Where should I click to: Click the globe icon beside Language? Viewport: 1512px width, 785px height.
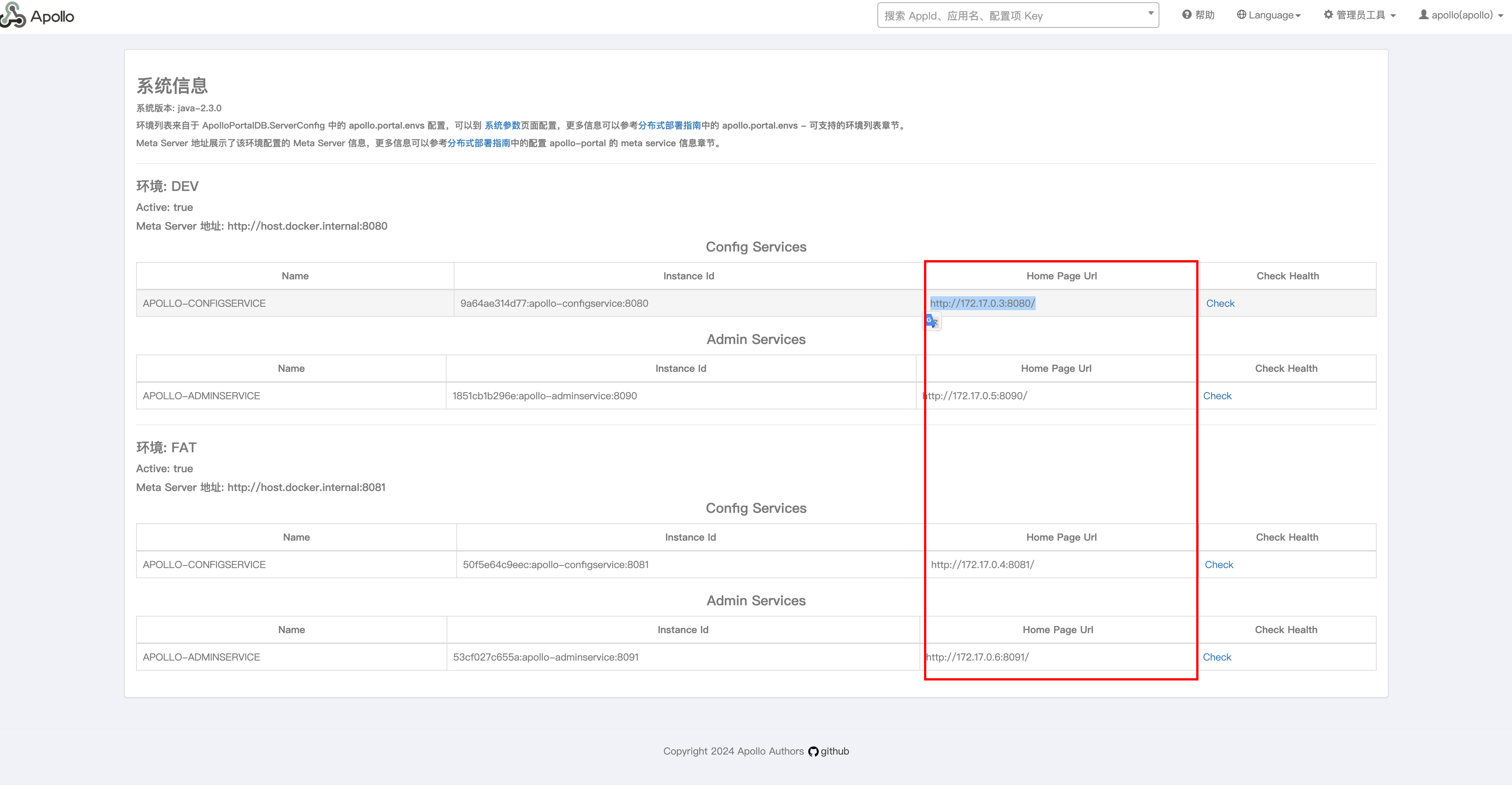1241,15
